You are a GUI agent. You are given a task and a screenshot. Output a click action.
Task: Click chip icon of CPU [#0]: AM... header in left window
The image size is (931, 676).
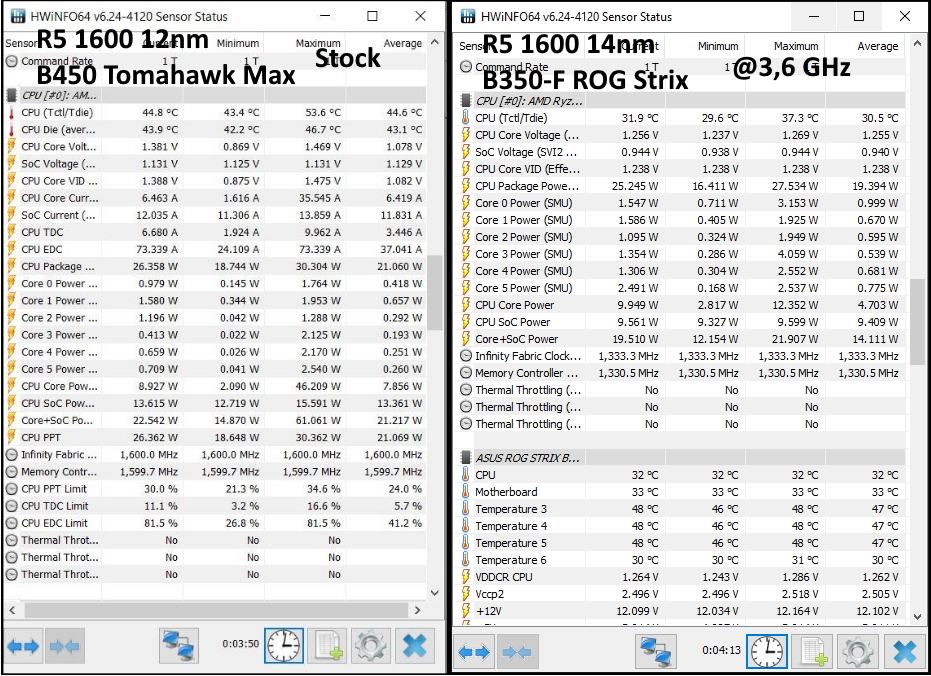(11, 95)
